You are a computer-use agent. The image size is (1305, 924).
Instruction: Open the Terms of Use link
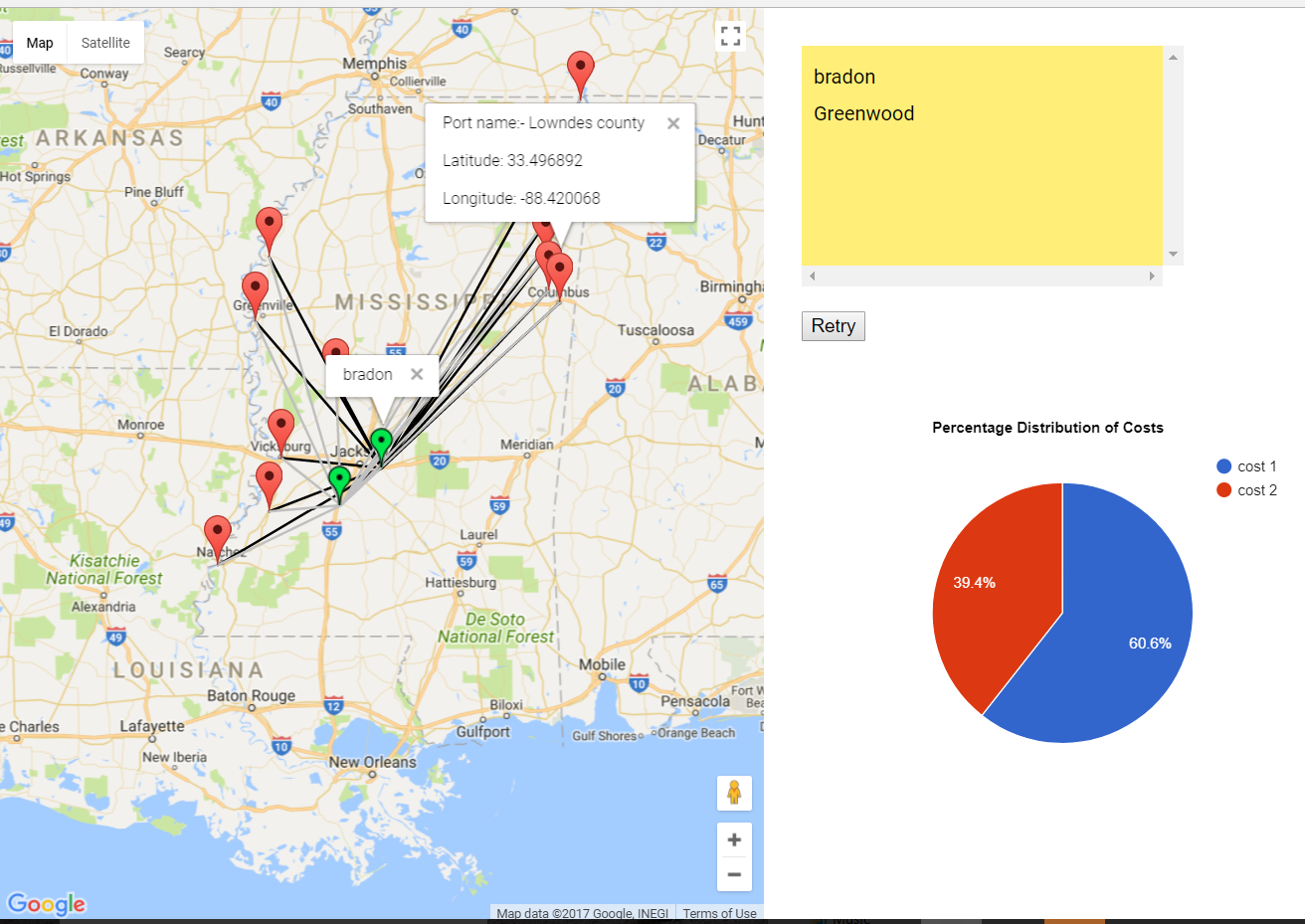[x=719, y=913]
